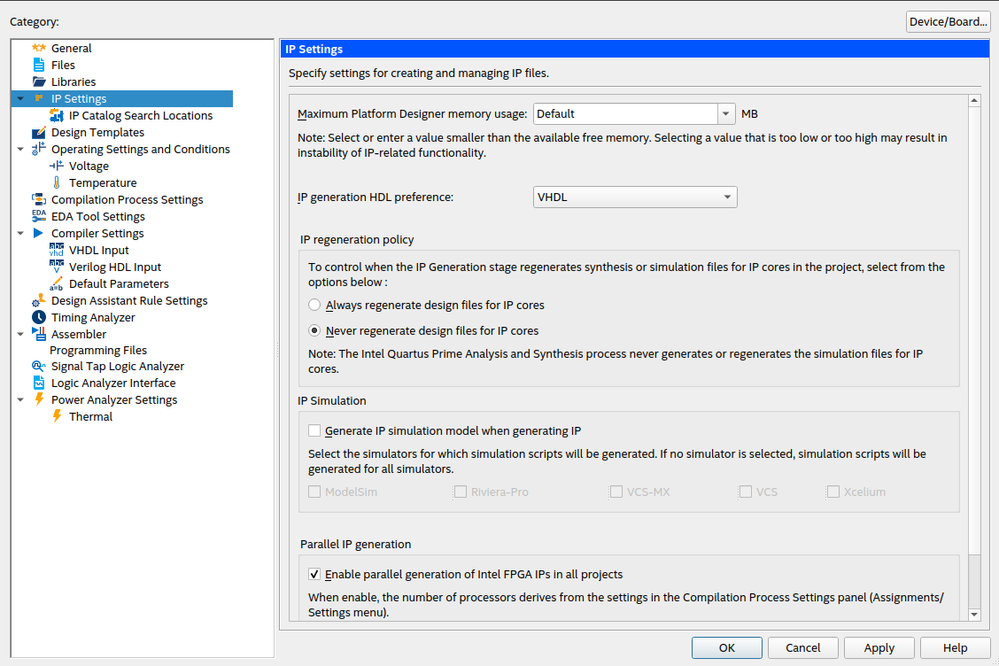Collapse the Compiler Settings tree node
This screenshot has height=666, width=999.
coord(22,233)
